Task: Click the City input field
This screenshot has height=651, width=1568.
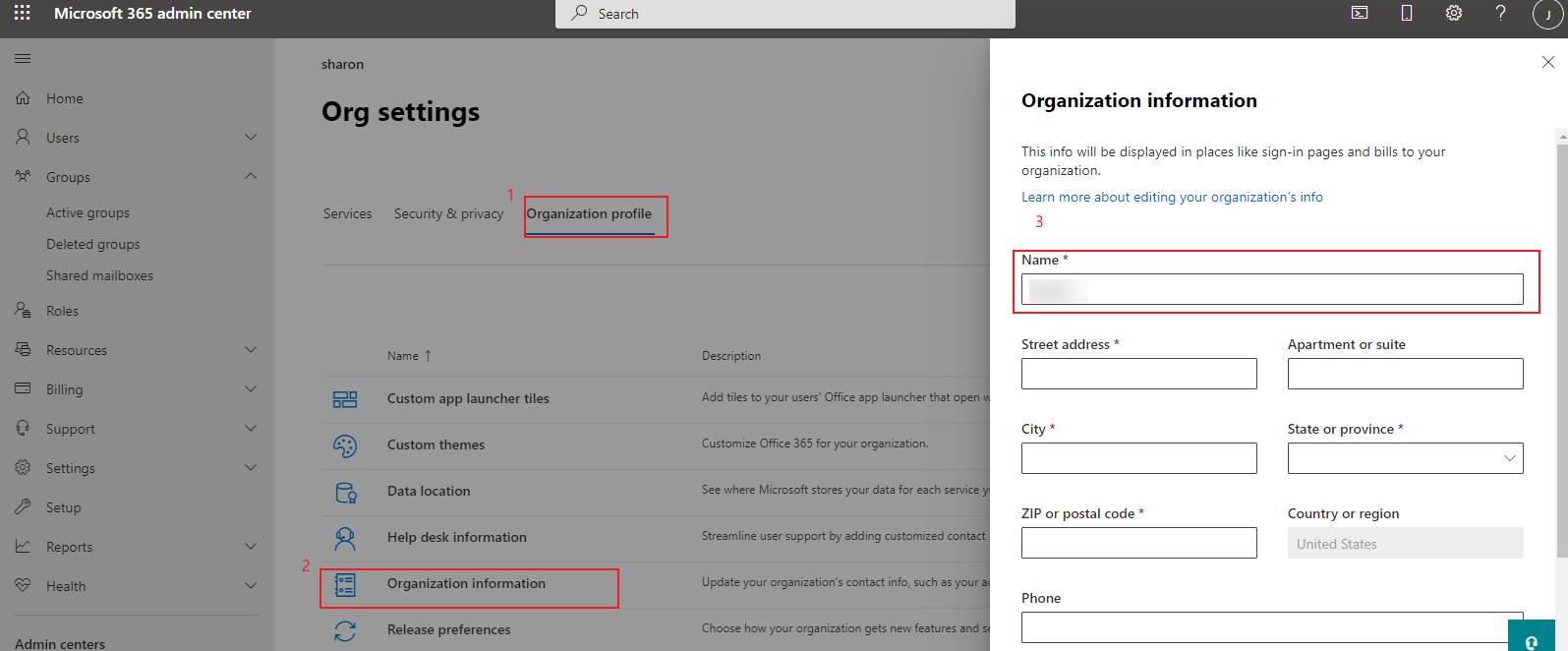Action: tap(1138, 458)
